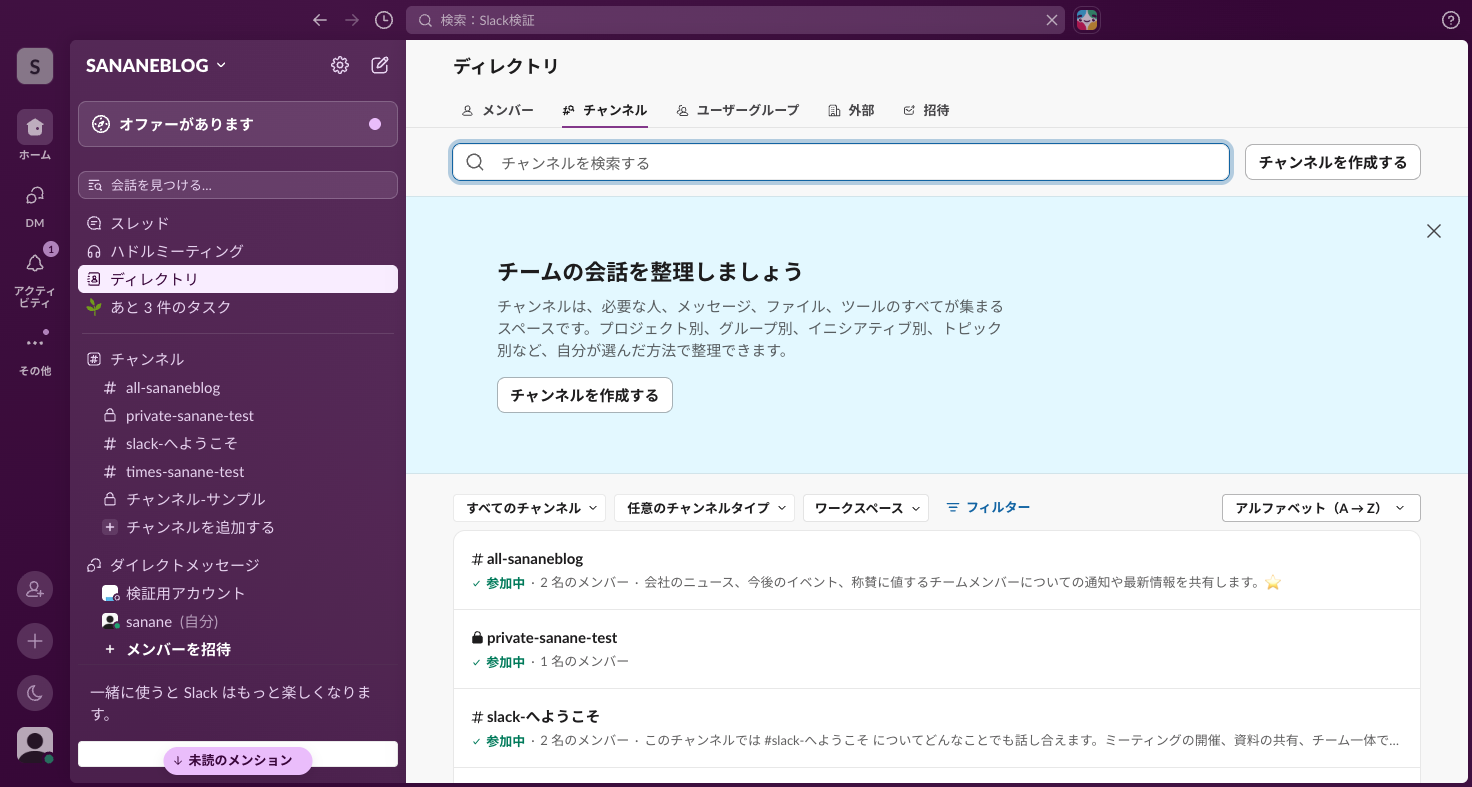The width and height of the screenshot is (1472, 787).
Task: Click チャンネルを作成する button beside search field
Action: tap(1333, 162)
